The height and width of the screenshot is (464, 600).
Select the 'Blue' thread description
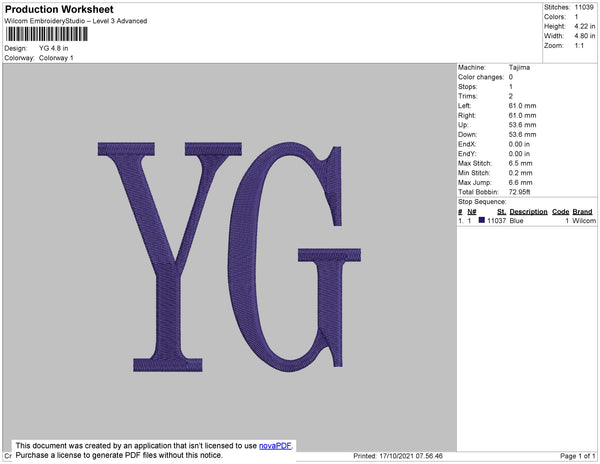[x=516, y=221]
